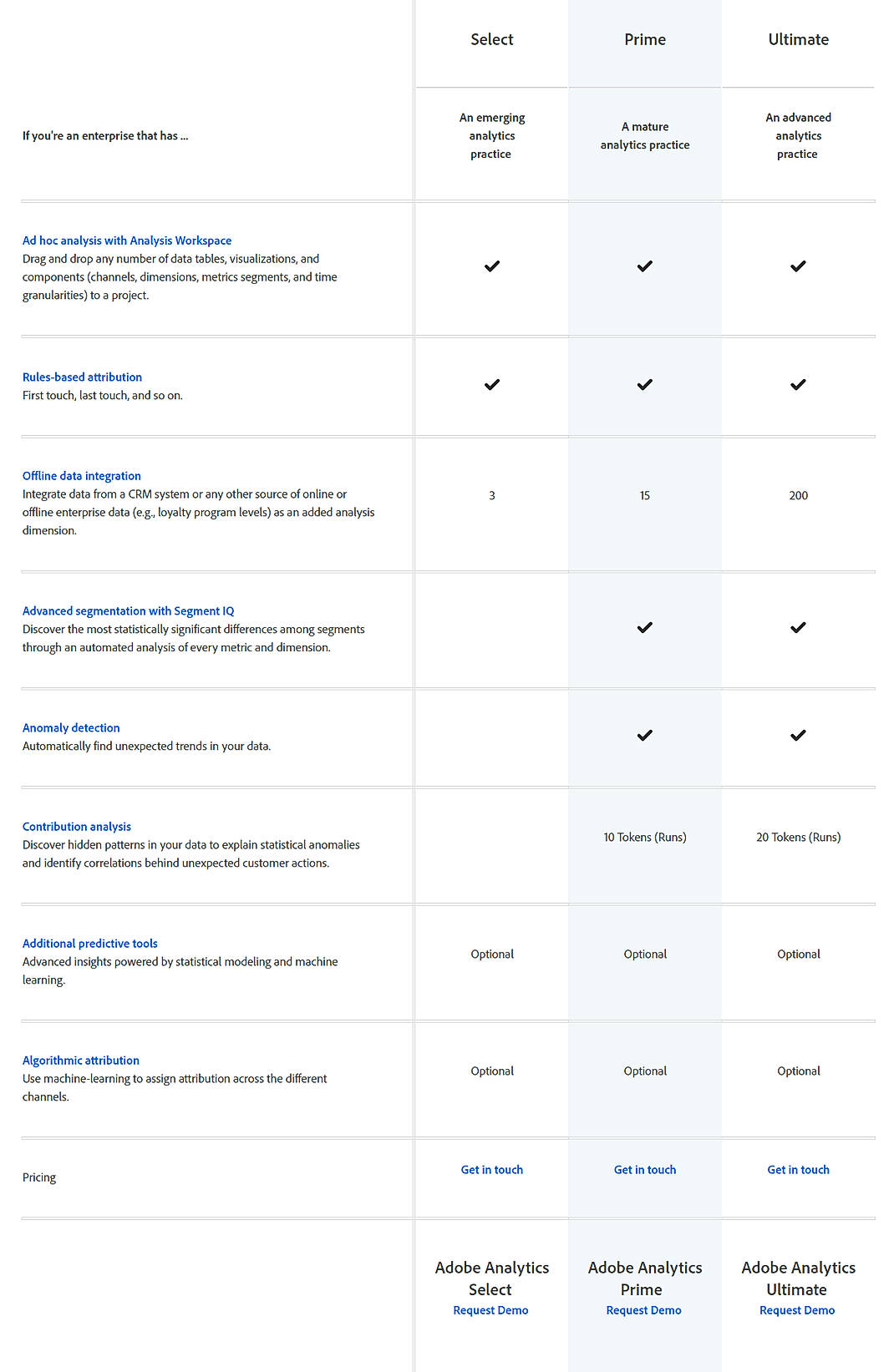
Task: Click the Prime checkmark for Anomaly detection
Action: pos(644,736)
